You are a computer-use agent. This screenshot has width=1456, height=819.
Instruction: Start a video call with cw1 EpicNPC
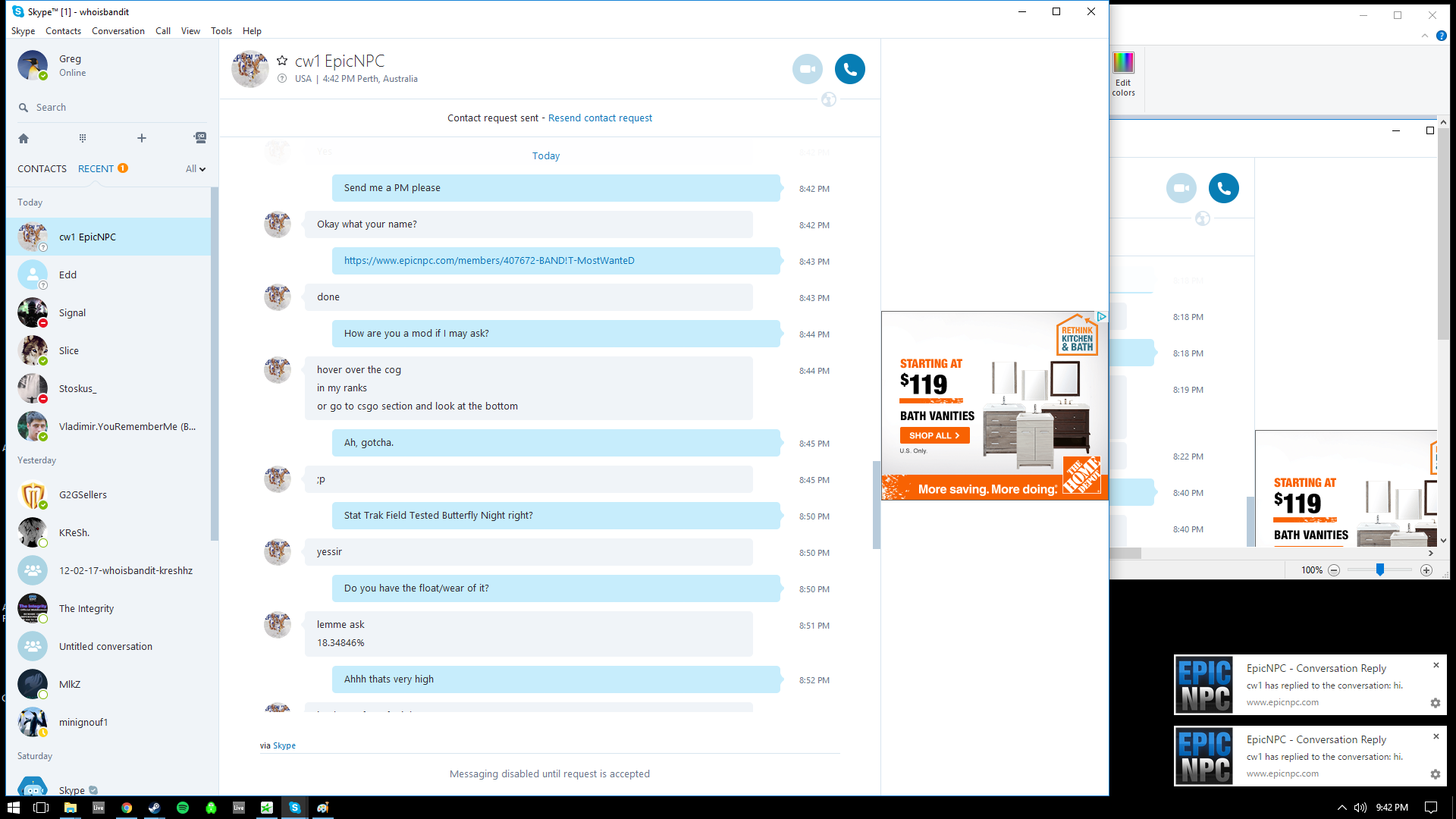[x=808, y=69]
